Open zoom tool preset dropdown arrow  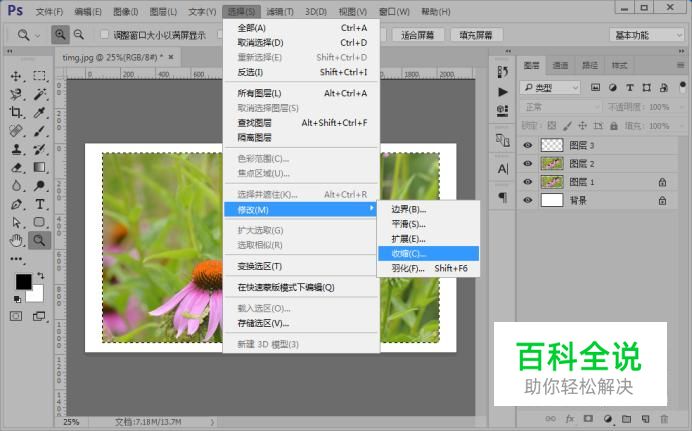[38, 35]
